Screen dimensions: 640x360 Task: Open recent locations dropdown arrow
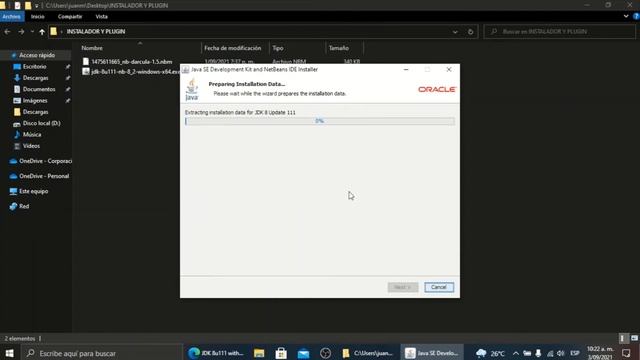32,31
